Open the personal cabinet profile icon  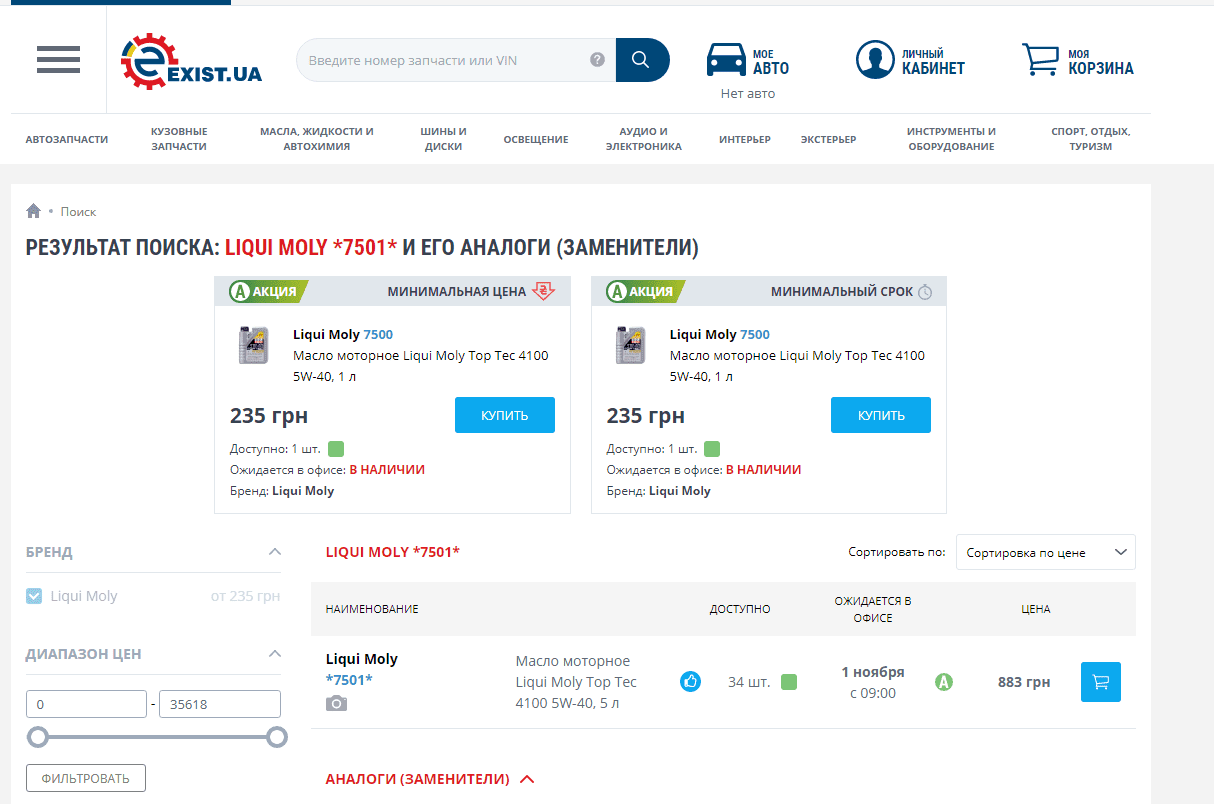[874, 60]
